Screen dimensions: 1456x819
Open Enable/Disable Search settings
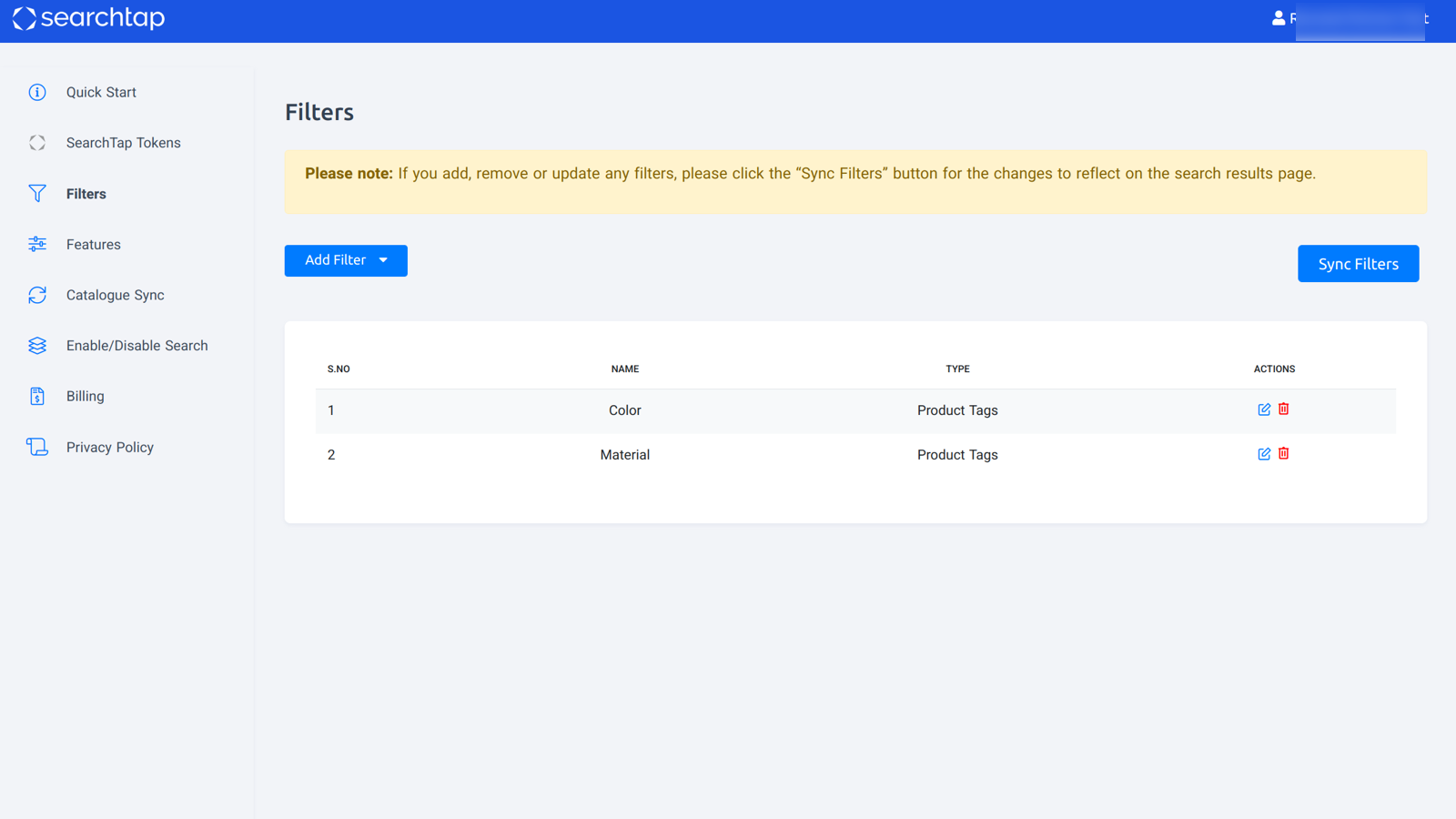click(x=137, y=346)
